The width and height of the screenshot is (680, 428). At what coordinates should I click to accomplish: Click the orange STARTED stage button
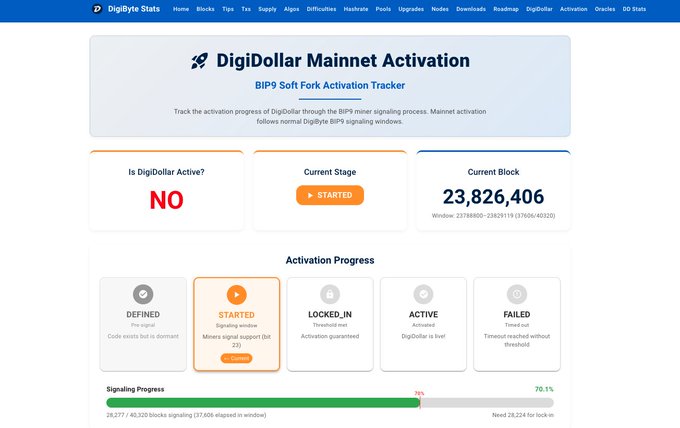(x=330, y=195)
